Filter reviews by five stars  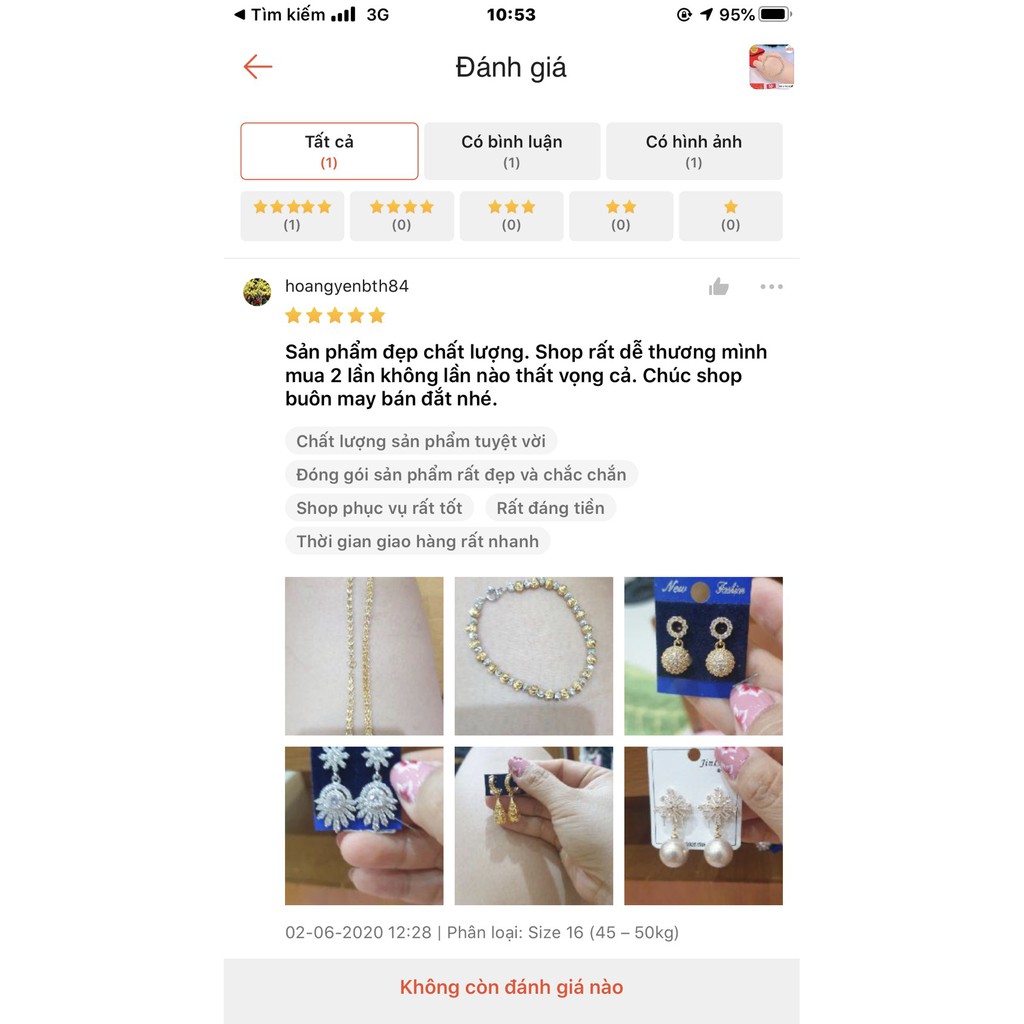coord(292,216)
